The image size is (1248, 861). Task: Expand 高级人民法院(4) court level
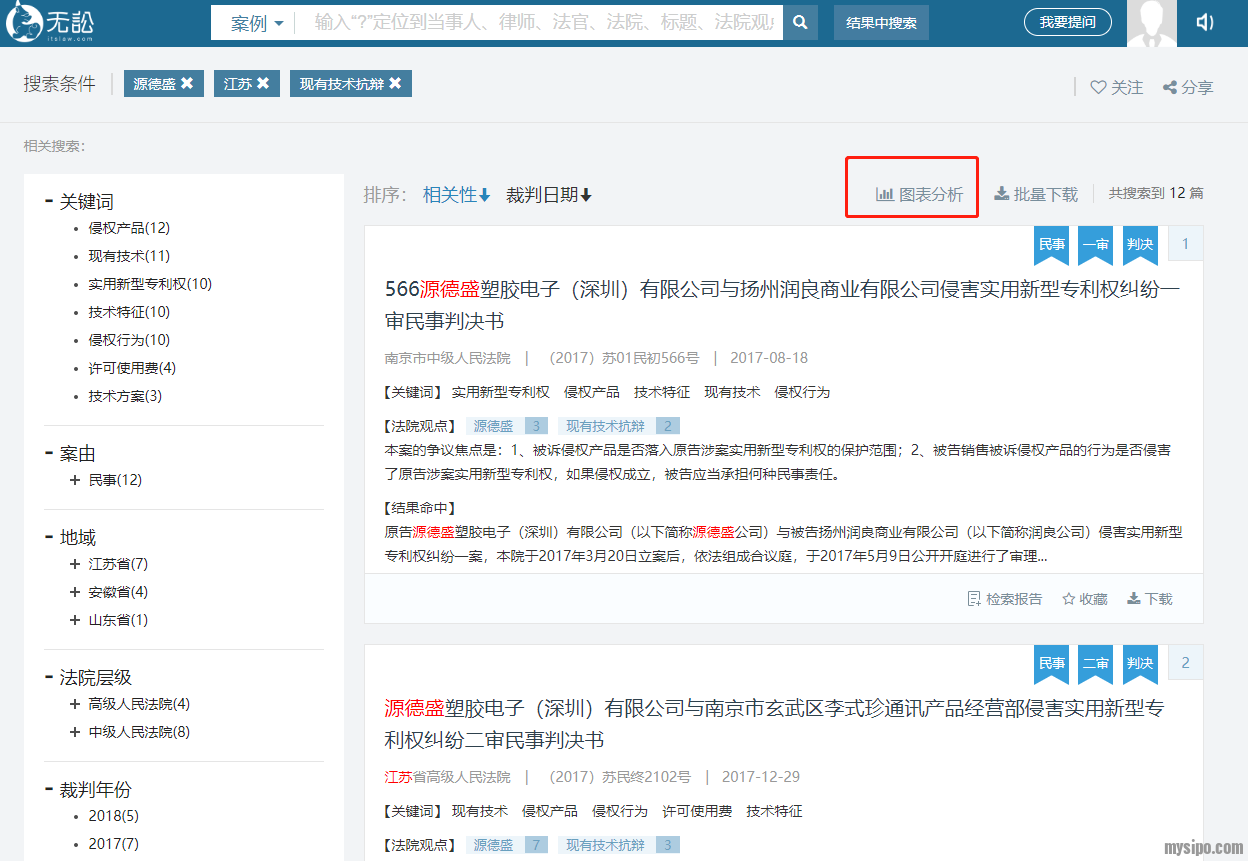[x=75, y=704]
